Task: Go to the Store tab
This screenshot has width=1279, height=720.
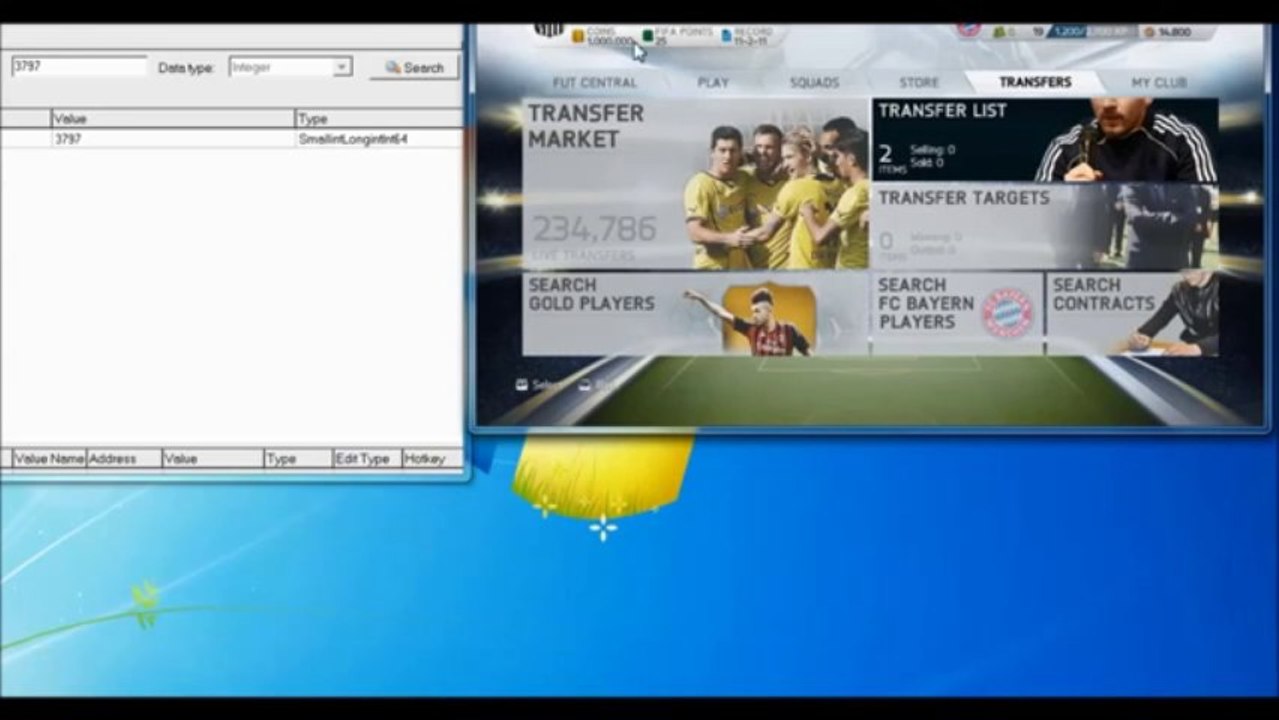Action: pos(919,82)
